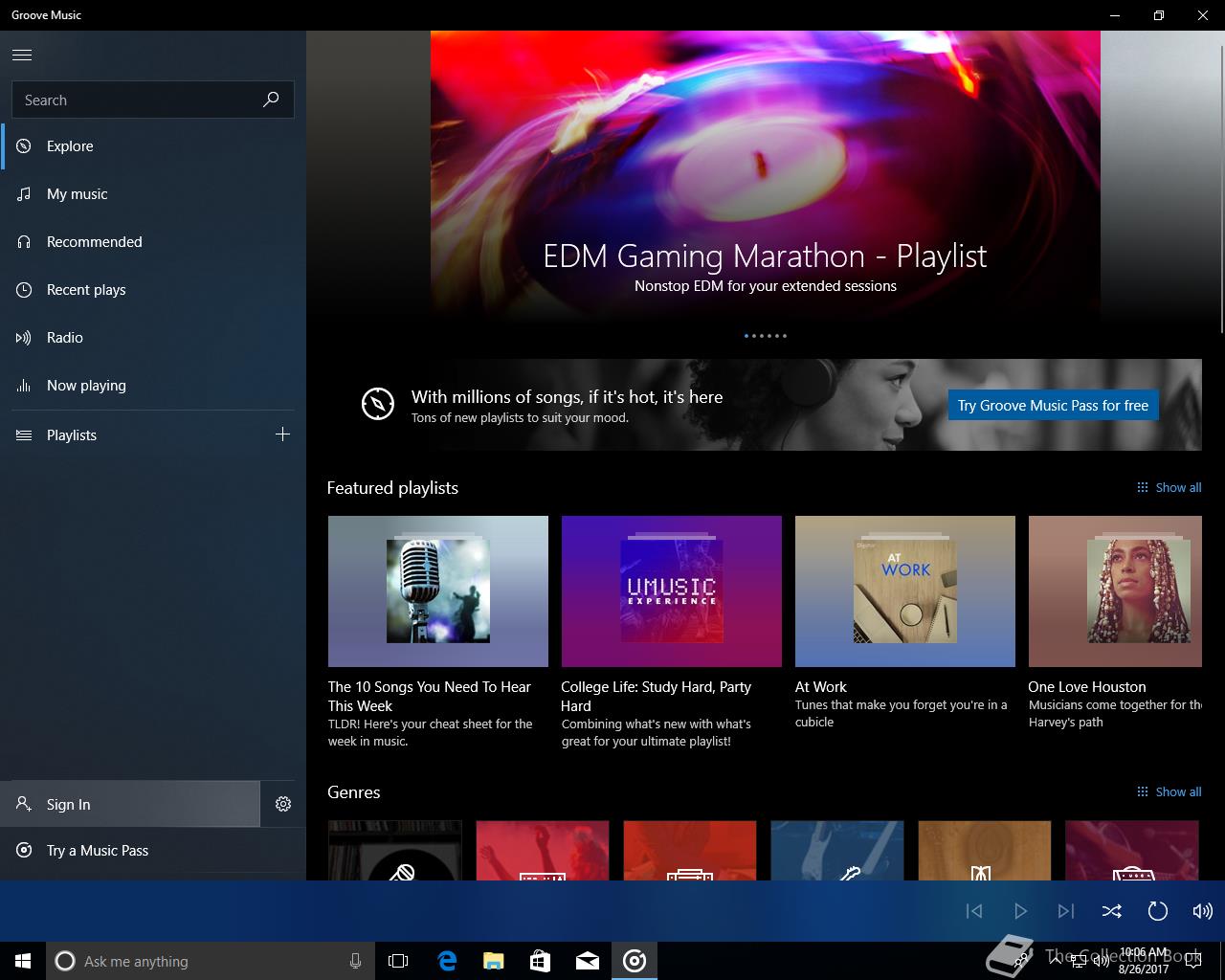Screen dimensions: 1225x980
Task: Open Recommended section
Action: click(x=153, y=242)
